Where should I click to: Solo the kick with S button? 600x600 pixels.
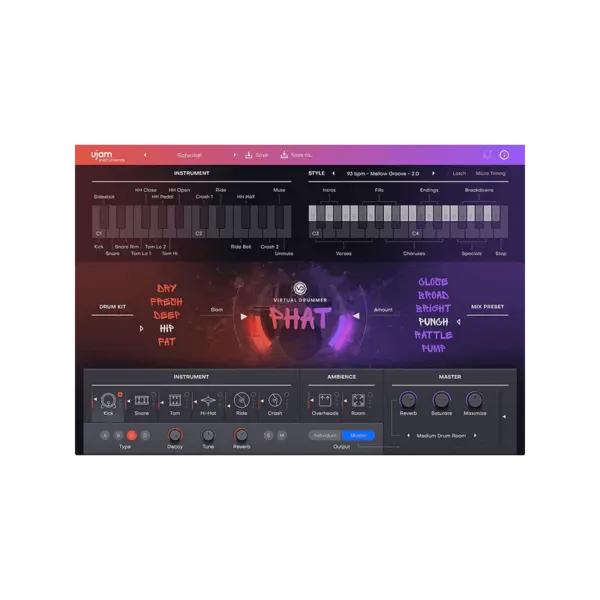click(x=269, y=435)
